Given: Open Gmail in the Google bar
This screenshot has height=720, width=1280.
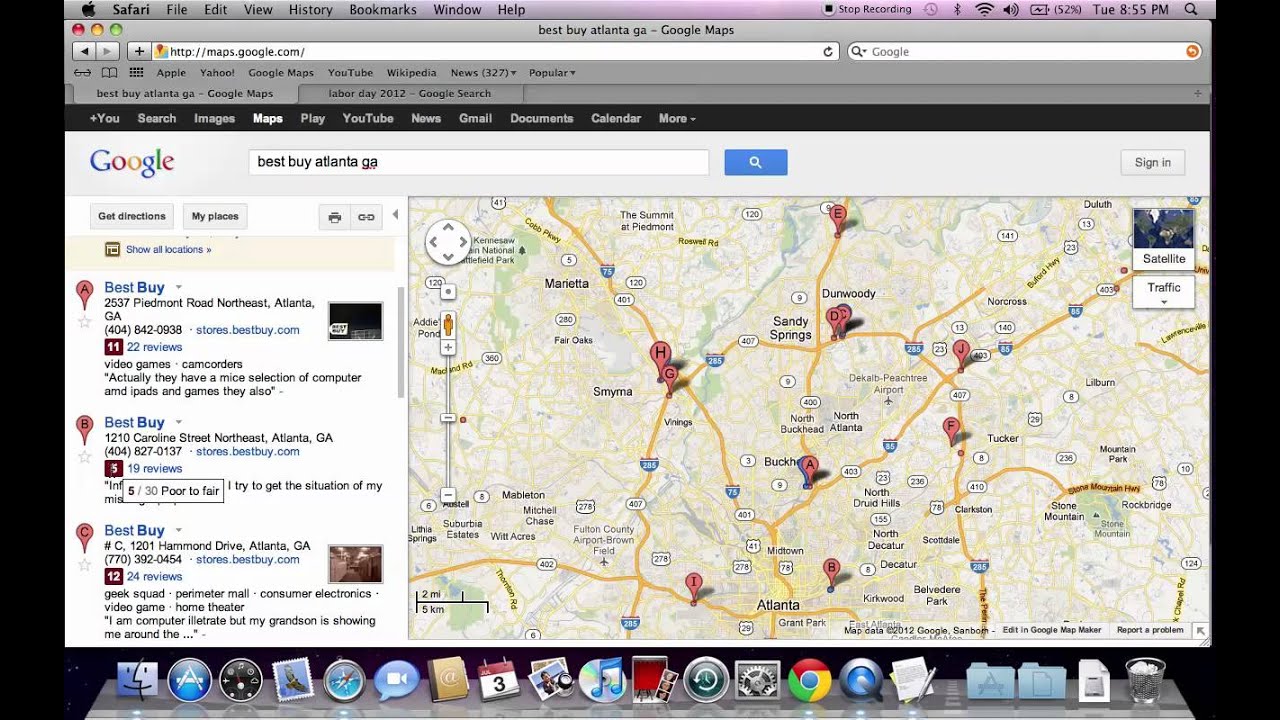Looking at the screenshot, I should (x=475, y=118).
